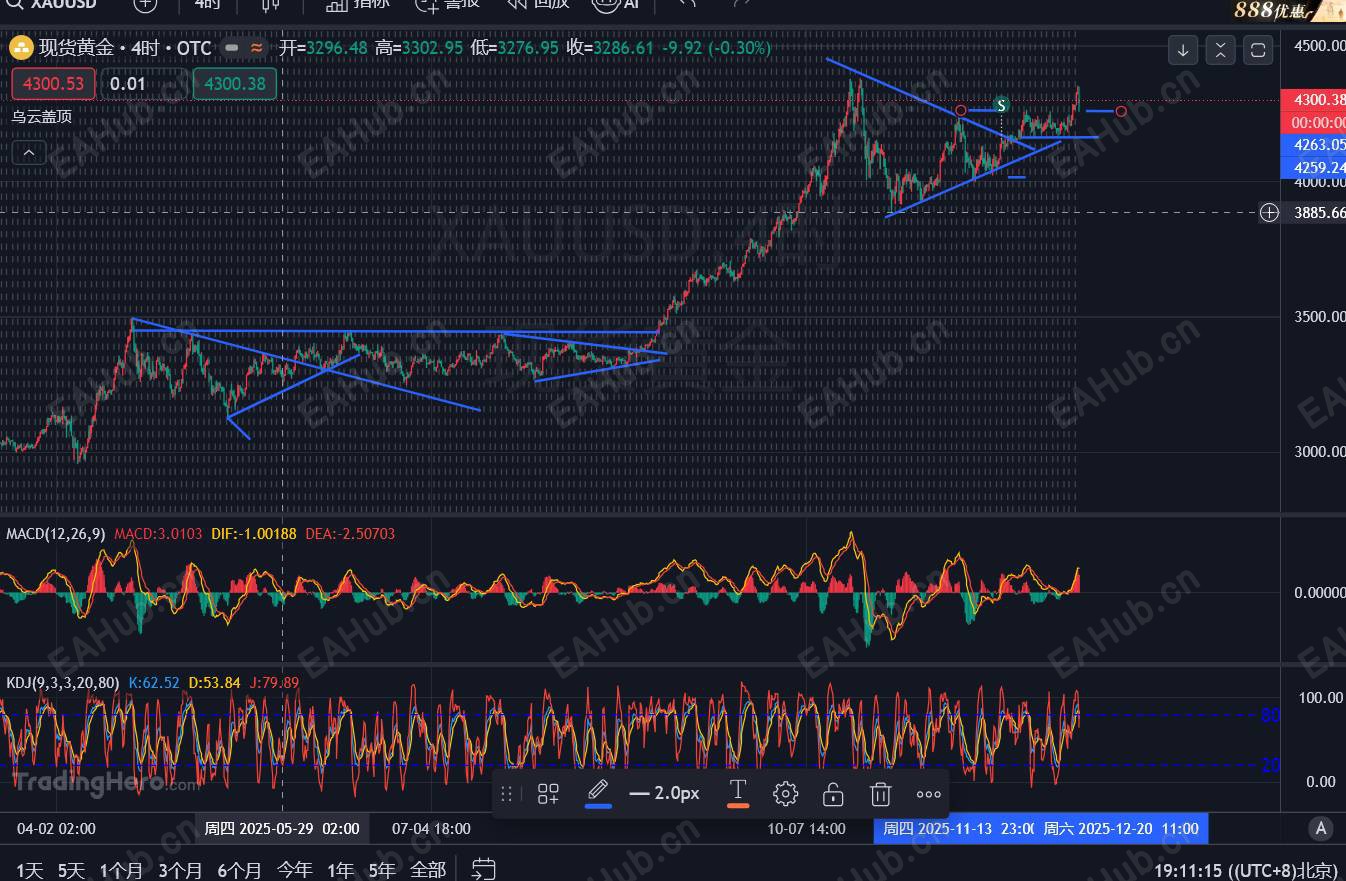Viewport: 1346px width, 881px height.
Task: Open the go-to-date calendar icon
Action: coord(484,869)
